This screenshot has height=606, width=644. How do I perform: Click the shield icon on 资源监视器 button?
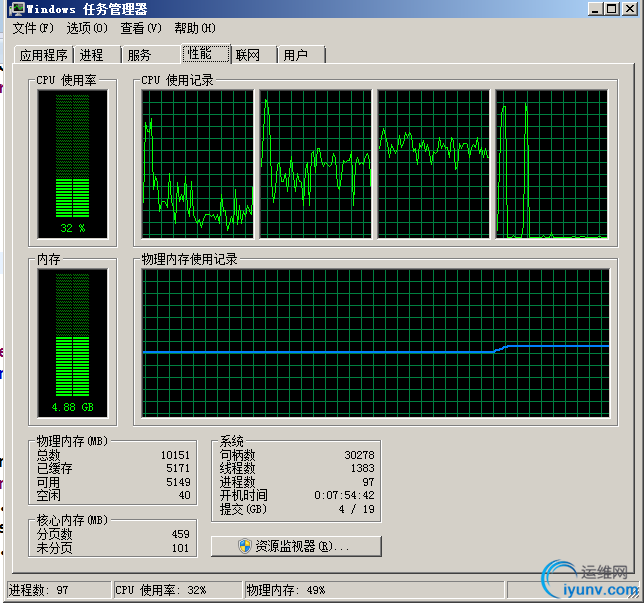[245, 546]
